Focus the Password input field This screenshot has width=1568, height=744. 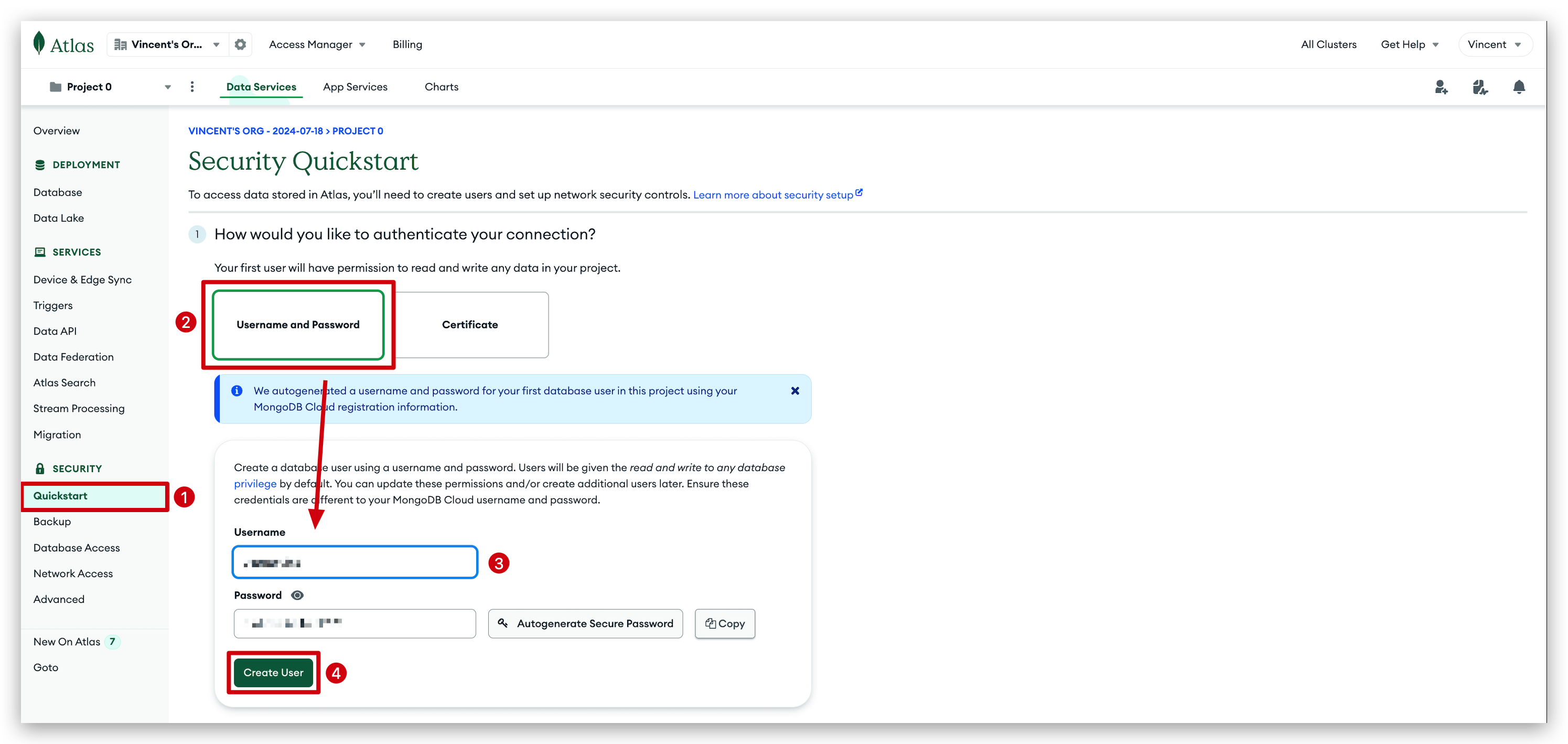pyautogui.click(x=355, y=623)
